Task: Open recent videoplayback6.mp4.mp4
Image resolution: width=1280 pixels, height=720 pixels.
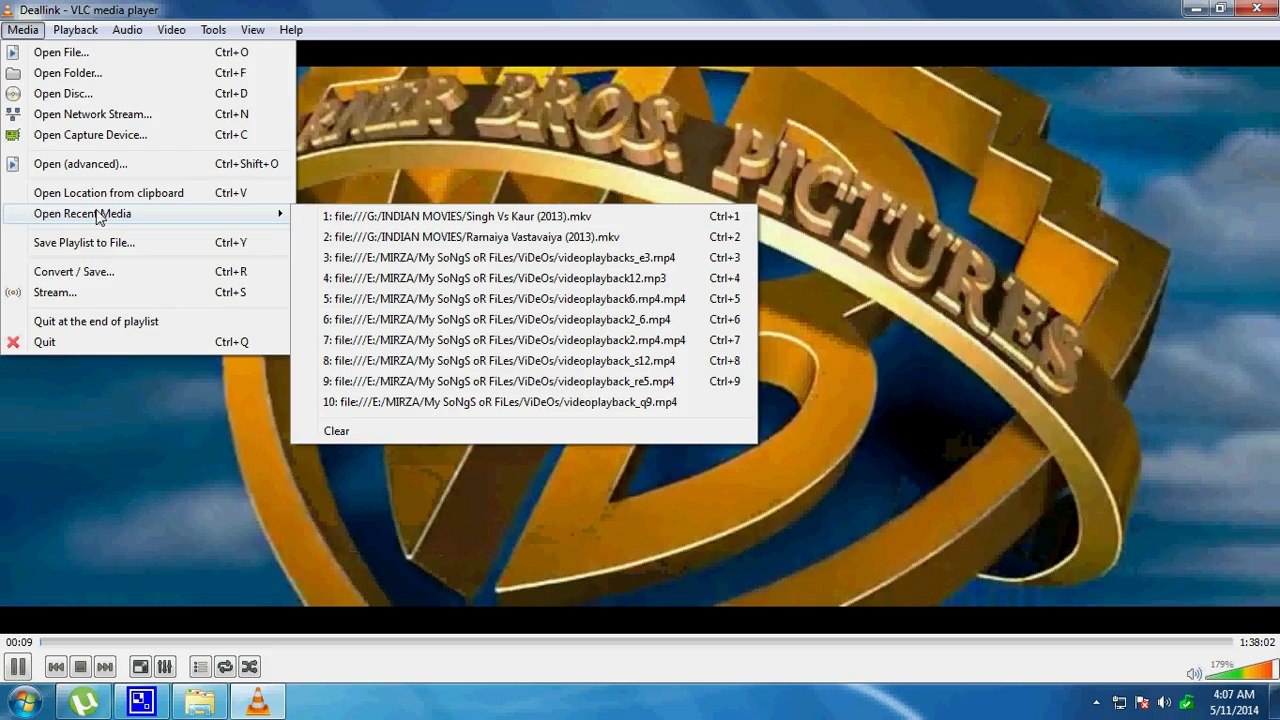Action: 524,299
